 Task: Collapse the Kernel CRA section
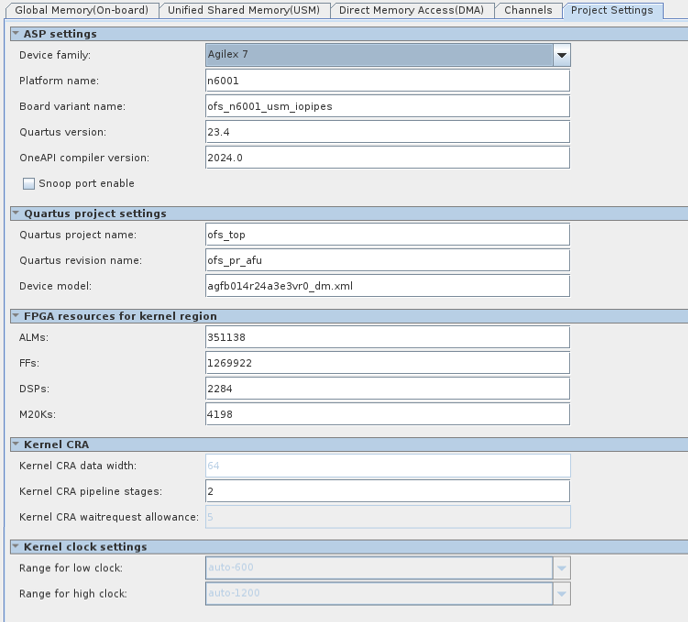tap(15, 444)
